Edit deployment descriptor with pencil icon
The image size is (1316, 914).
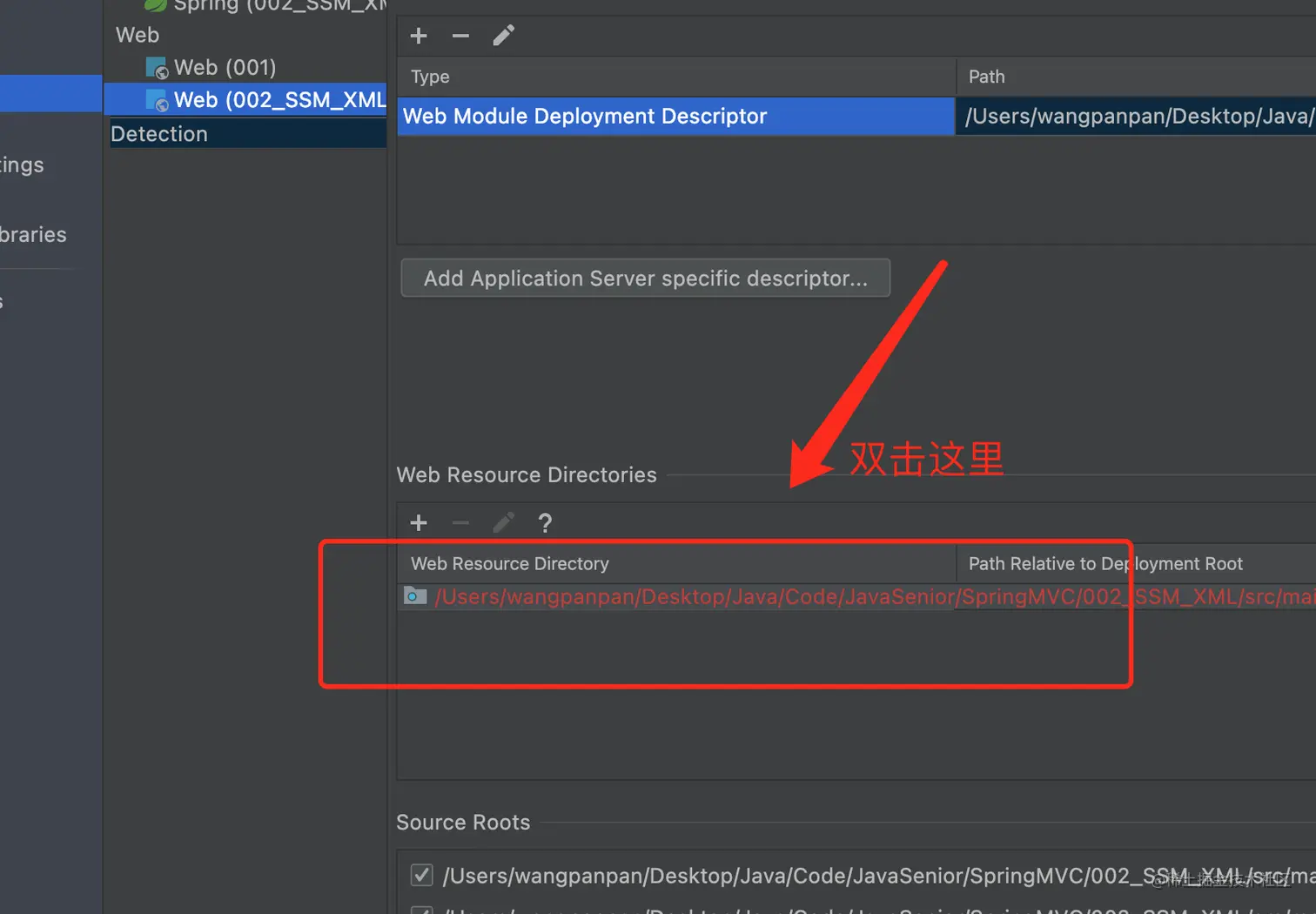pos(503,36)
